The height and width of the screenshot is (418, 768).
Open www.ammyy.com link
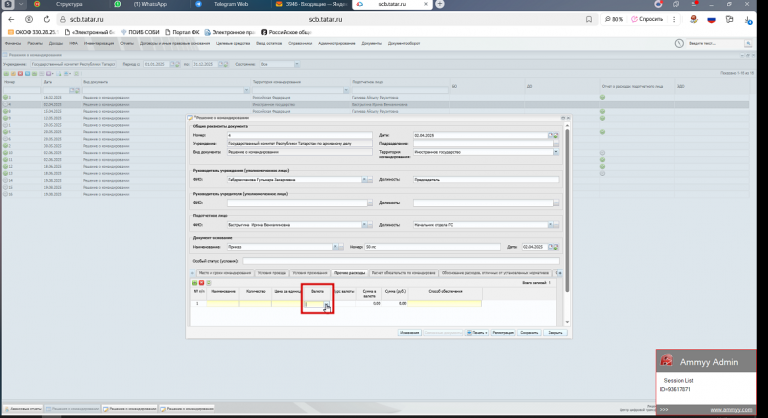click(x=731, y=410)
